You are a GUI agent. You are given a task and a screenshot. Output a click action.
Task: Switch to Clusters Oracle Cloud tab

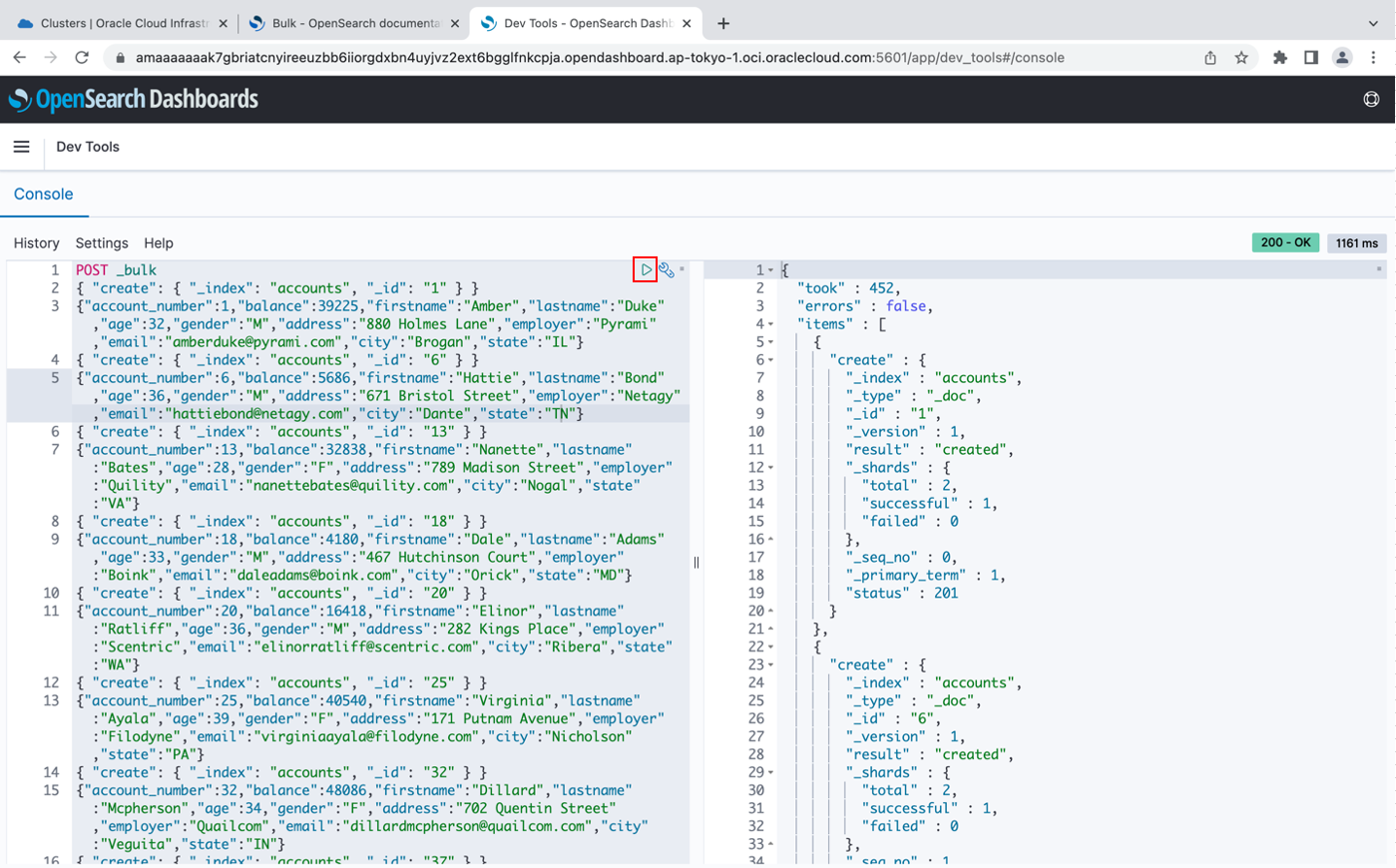pos(123,23)
